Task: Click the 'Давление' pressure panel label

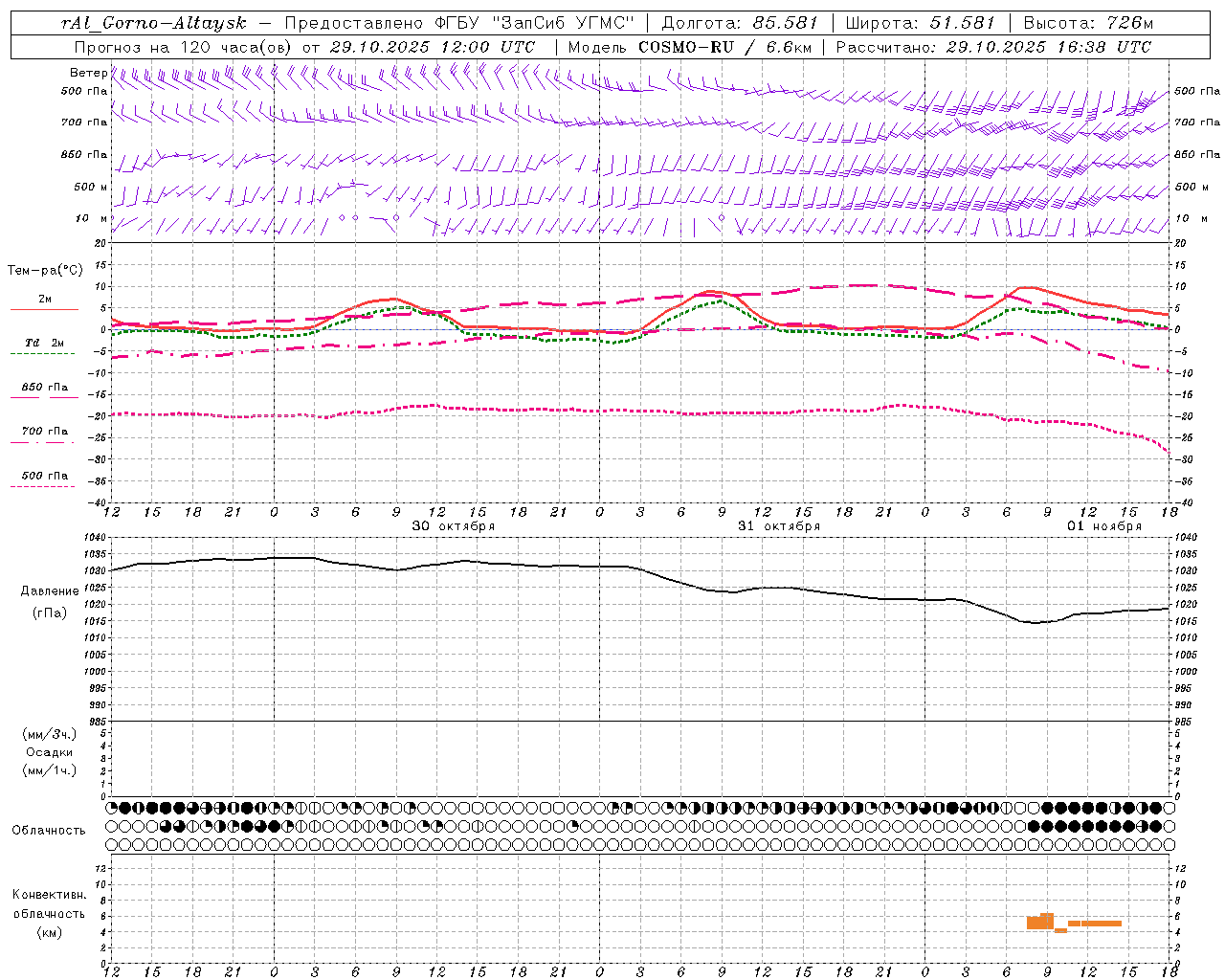Action: pyautogui.click(x=50, y=591)
